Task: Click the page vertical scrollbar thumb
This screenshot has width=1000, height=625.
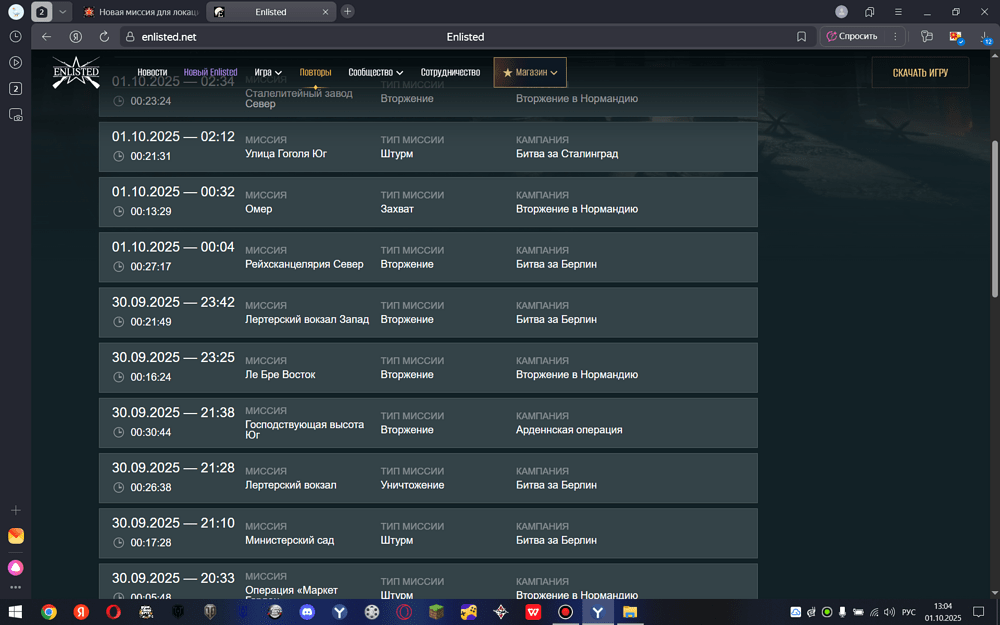Action: tap(994, 215)
